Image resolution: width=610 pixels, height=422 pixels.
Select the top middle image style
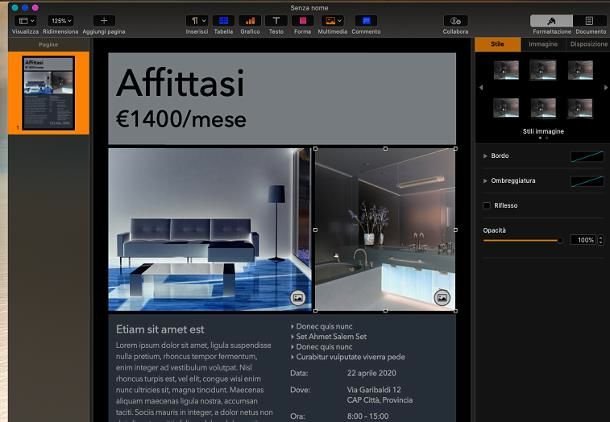pyautogui.click(x=543, y=70)
